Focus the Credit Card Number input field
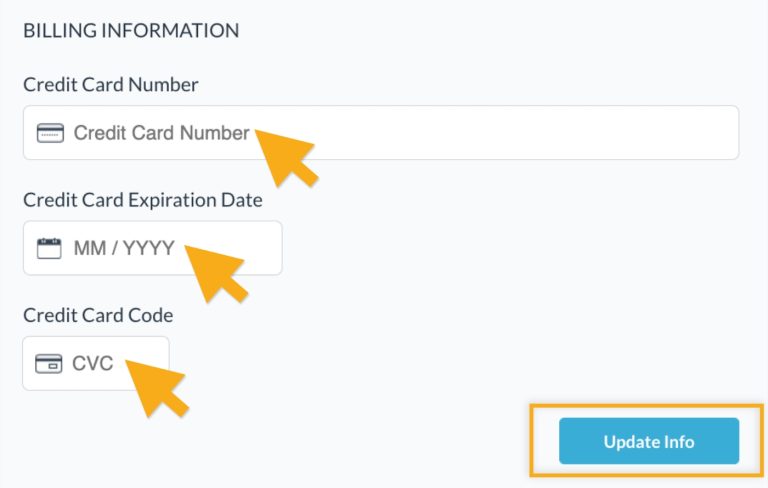Image resolution: width=768 pixels, height=488 pixels. point(450,133)
